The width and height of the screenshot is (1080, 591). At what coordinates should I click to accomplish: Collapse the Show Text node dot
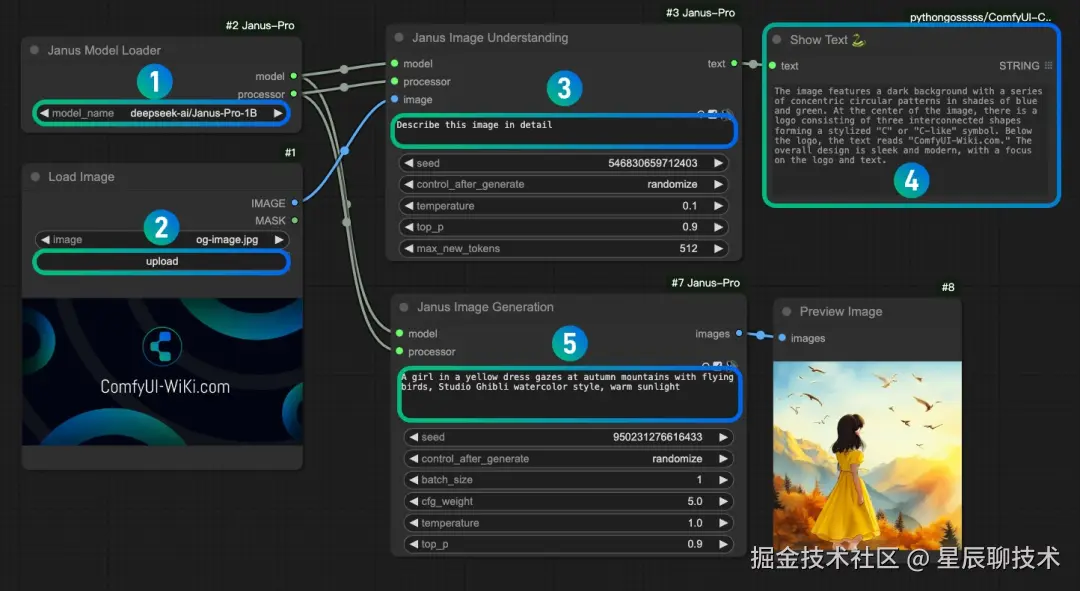click(777, 40)
